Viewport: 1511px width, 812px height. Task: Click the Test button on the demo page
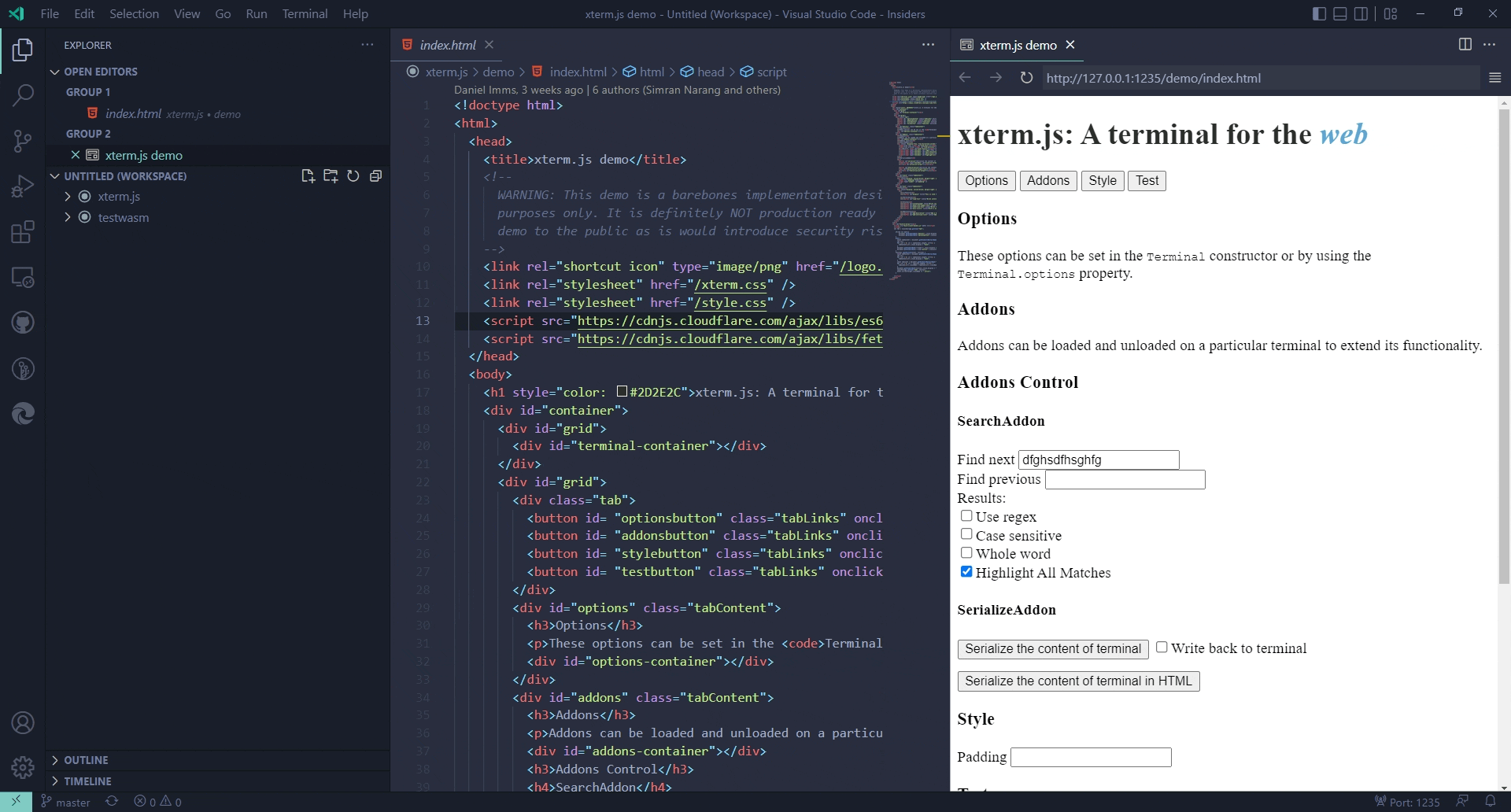click(1147, 180)
